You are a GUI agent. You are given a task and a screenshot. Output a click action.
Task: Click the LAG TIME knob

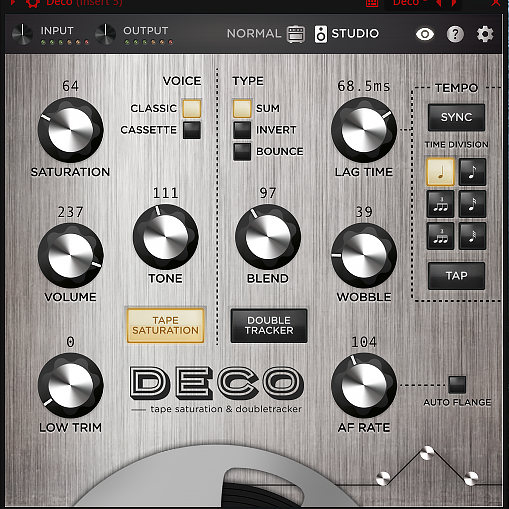(364, 130)
